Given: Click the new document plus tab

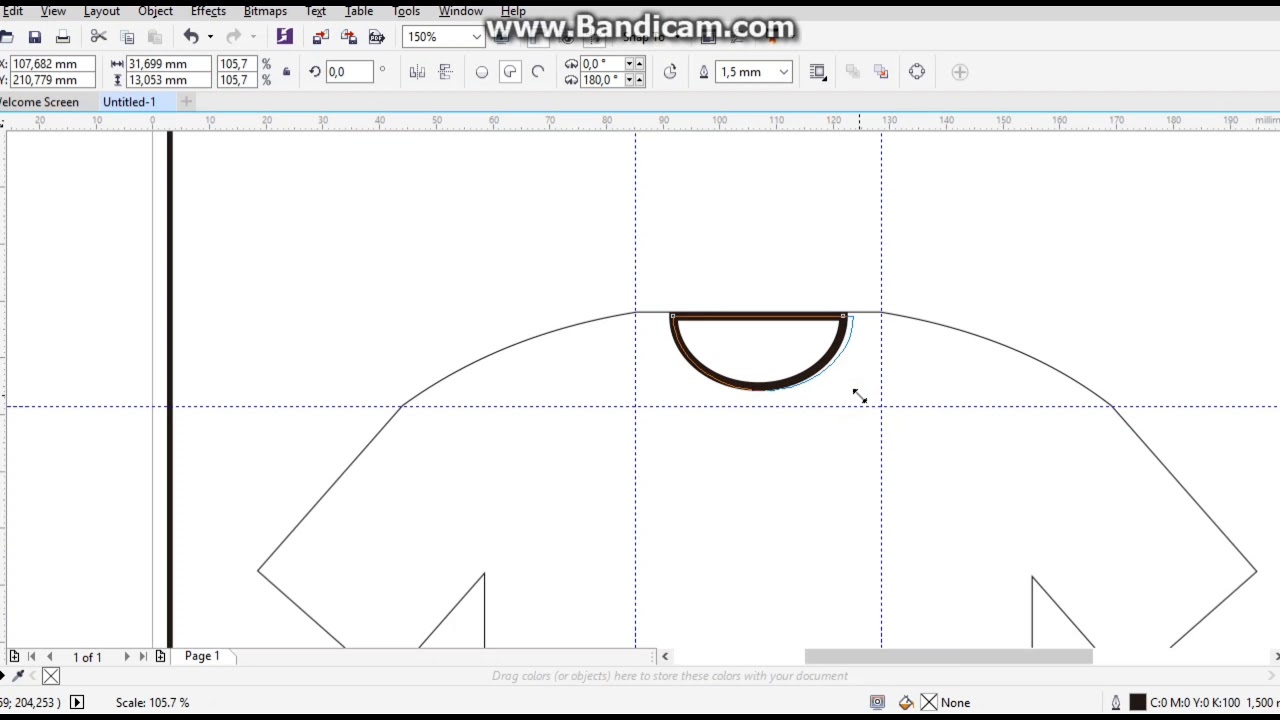Looking at the screenshot, I should pos(186,102).
